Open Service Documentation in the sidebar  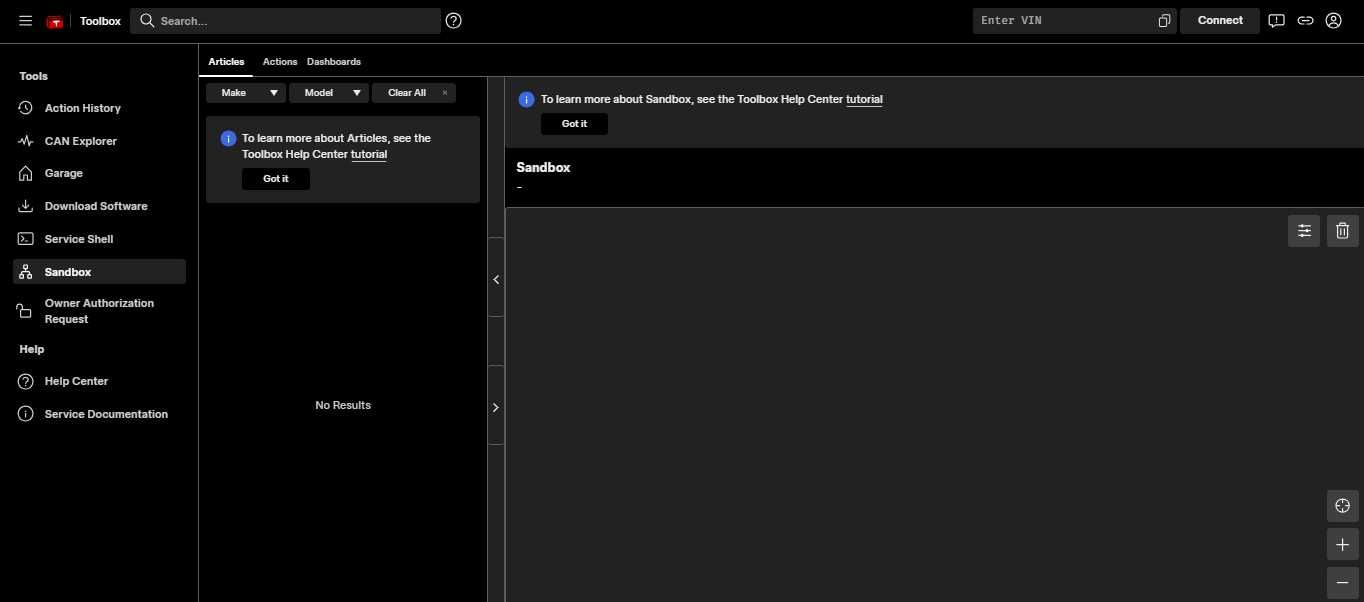pyautogui.click(x=99, y=414)
